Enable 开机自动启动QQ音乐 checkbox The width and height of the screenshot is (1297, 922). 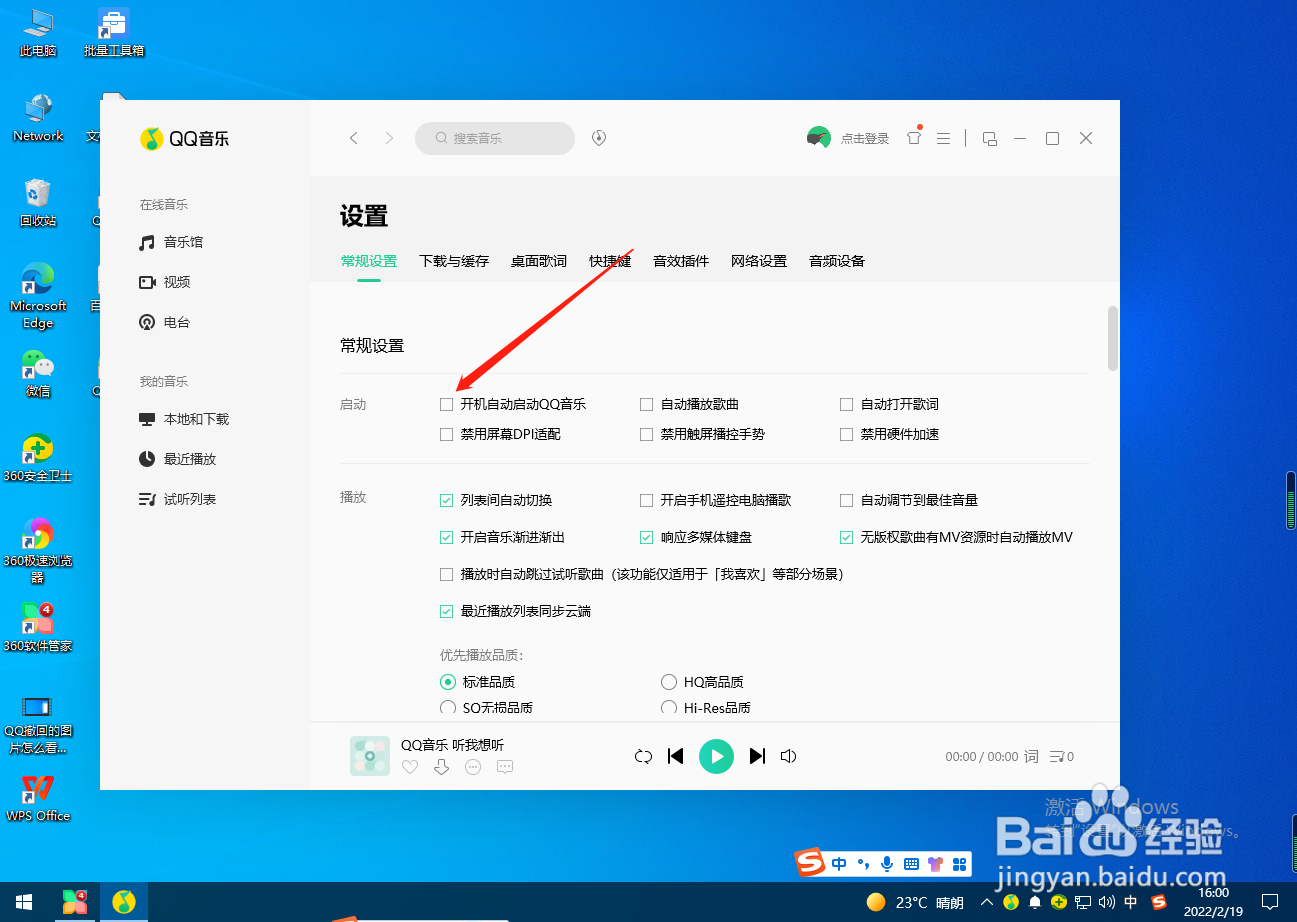point(446,404)
